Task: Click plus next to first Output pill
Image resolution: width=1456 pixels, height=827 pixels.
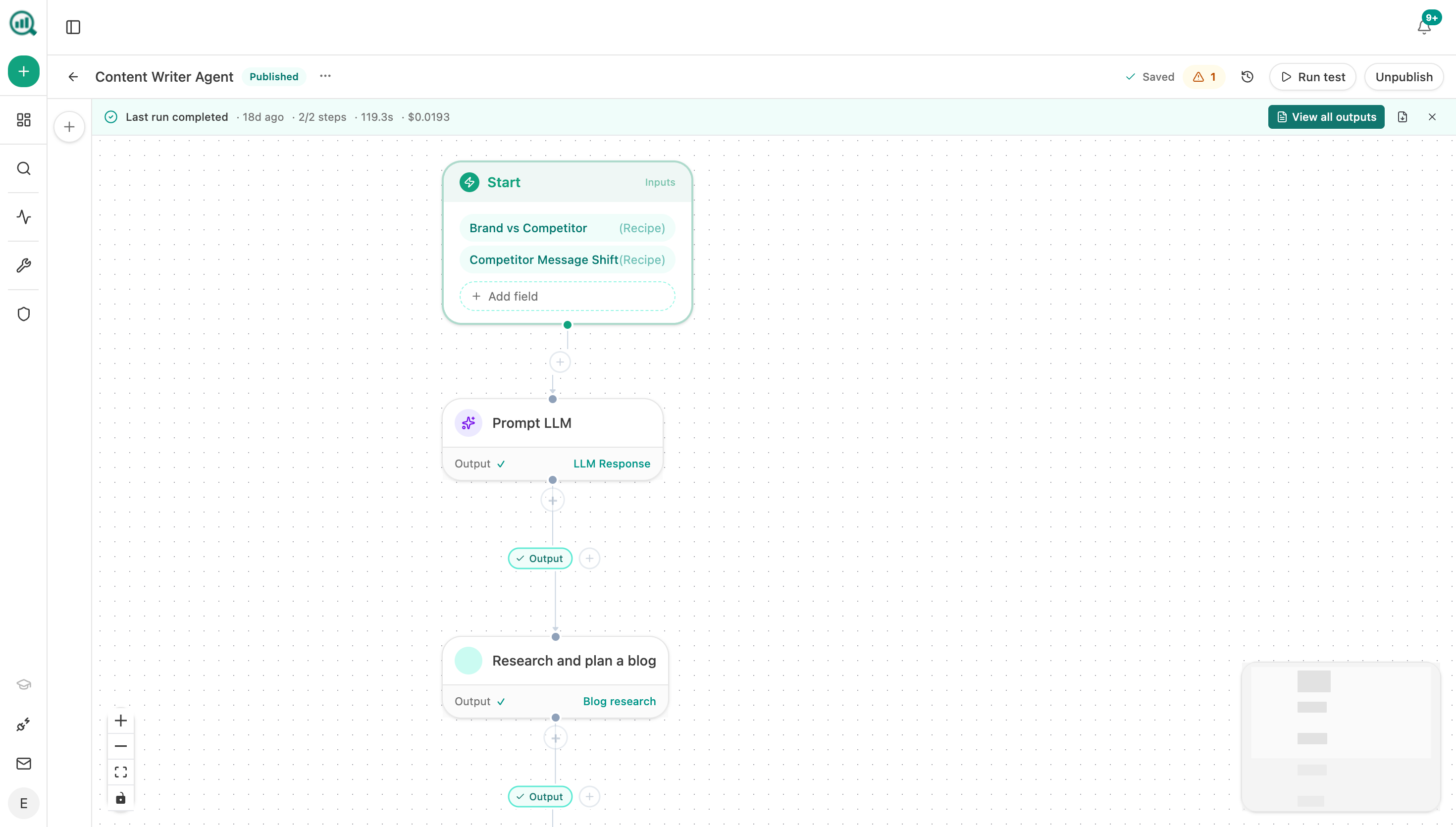Action: click(x=589, y=558)
